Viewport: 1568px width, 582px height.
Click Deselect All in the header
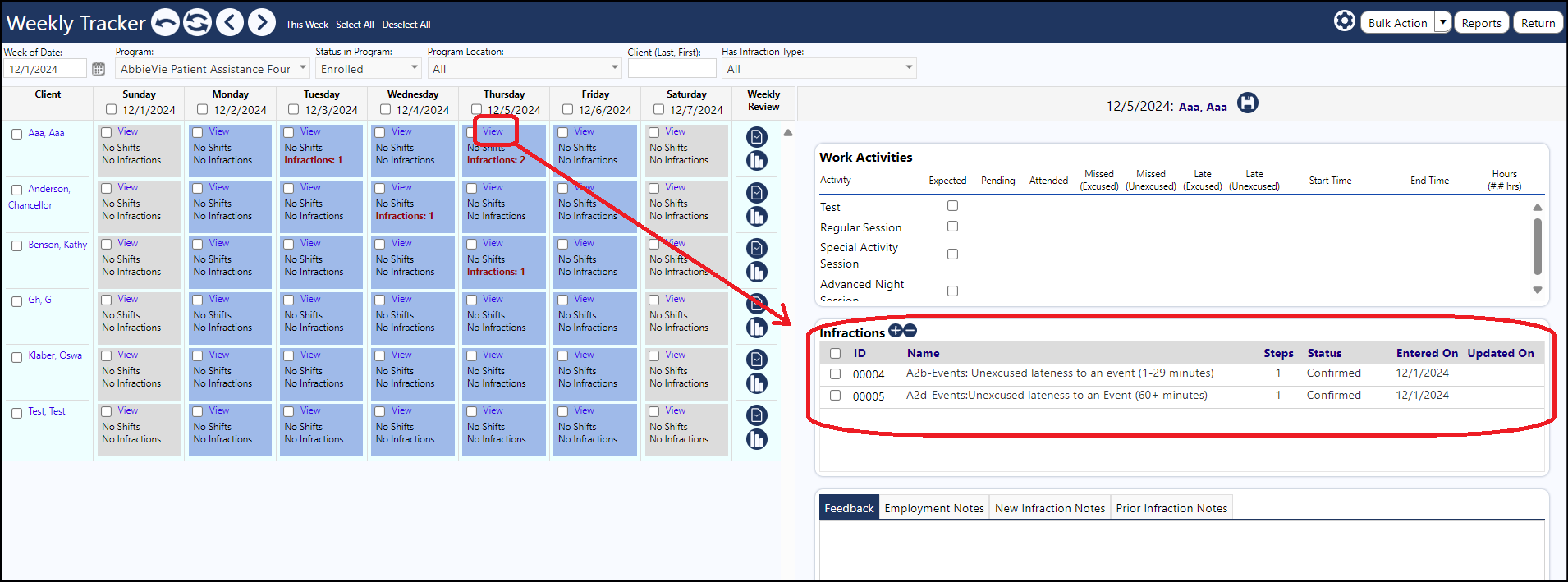click(x=406, y=25)
